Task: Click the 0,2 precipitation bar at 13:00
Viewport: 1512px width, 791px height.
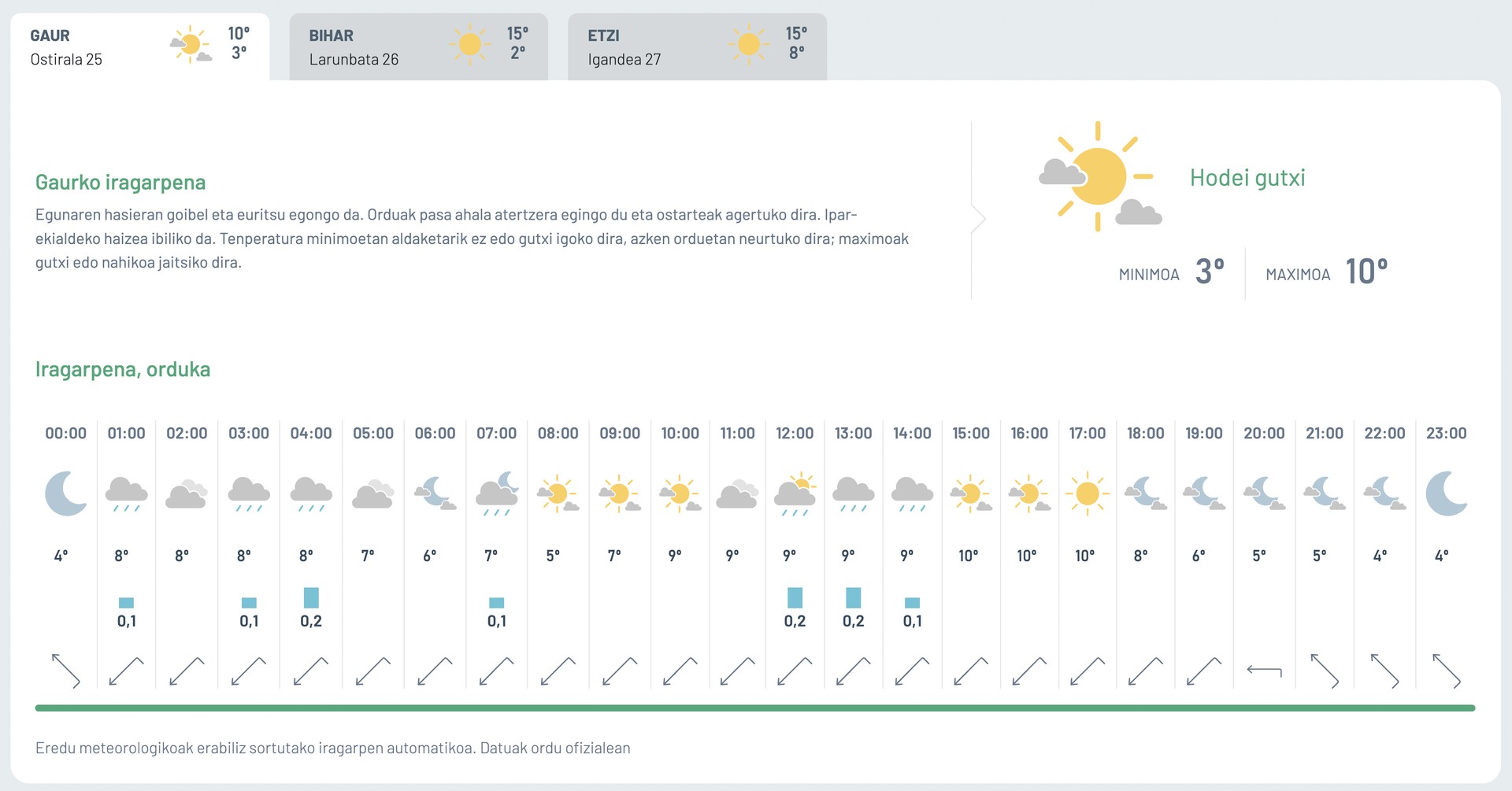Action: pos(854,597)
